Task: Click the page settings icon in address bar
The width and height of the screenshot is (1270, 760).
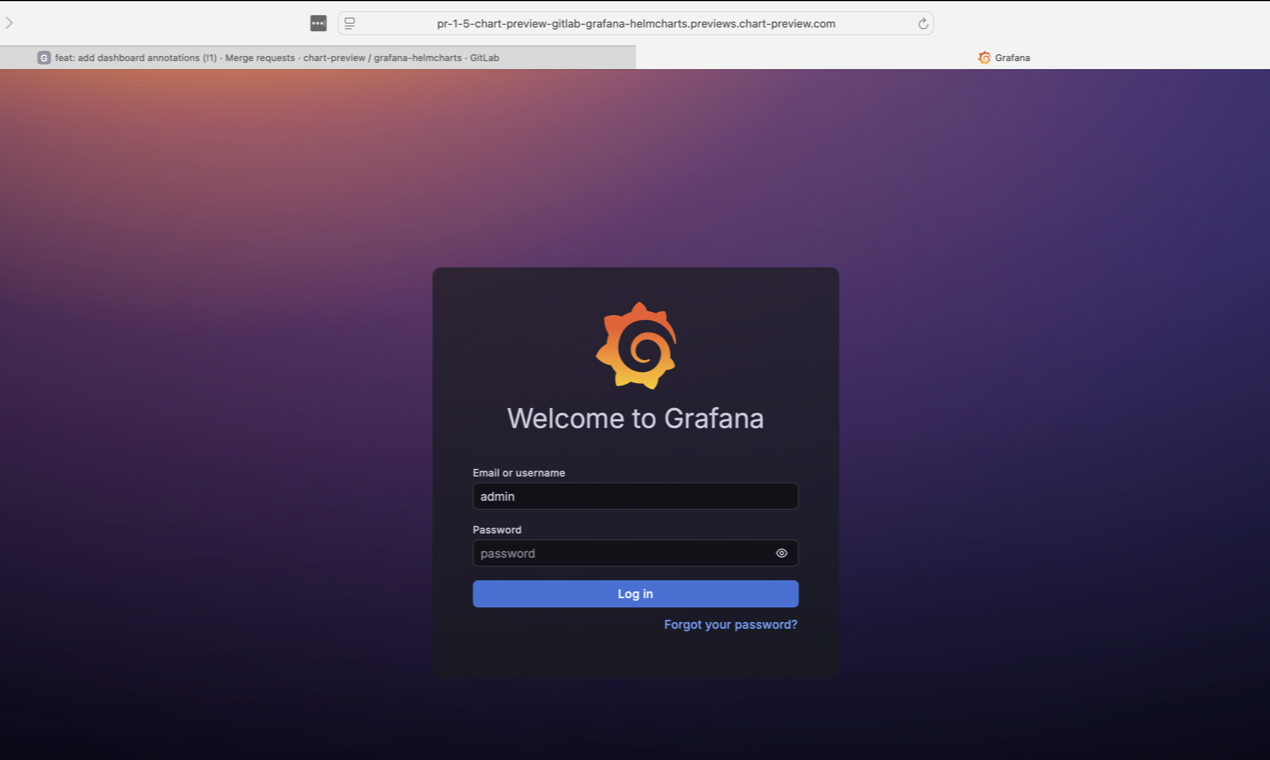Action: [x=349, y=23]
